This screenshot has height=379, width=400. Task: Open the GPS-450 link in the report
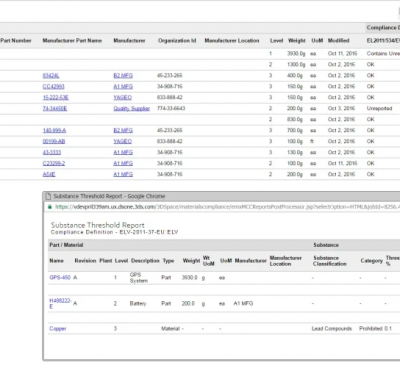(x=60, y=277)
